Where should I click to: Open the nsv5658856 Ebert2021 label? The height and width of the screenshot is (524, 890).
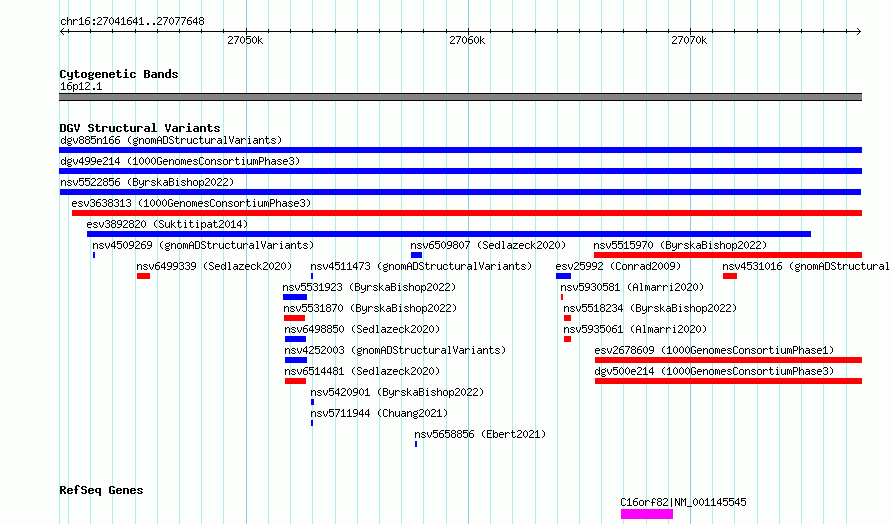pyautogui.click(x=480, y=434)
